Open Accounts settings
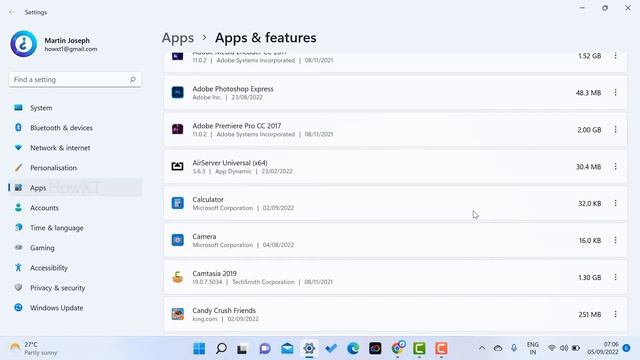This screenshot has width=640, height=360. 75,208
